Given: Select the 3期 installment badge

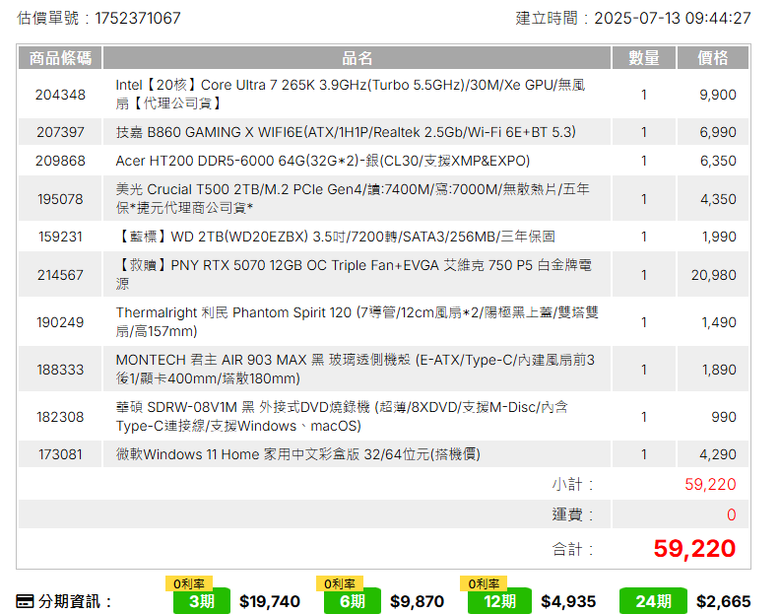Looking at the screenshot, I should point(201,601).
